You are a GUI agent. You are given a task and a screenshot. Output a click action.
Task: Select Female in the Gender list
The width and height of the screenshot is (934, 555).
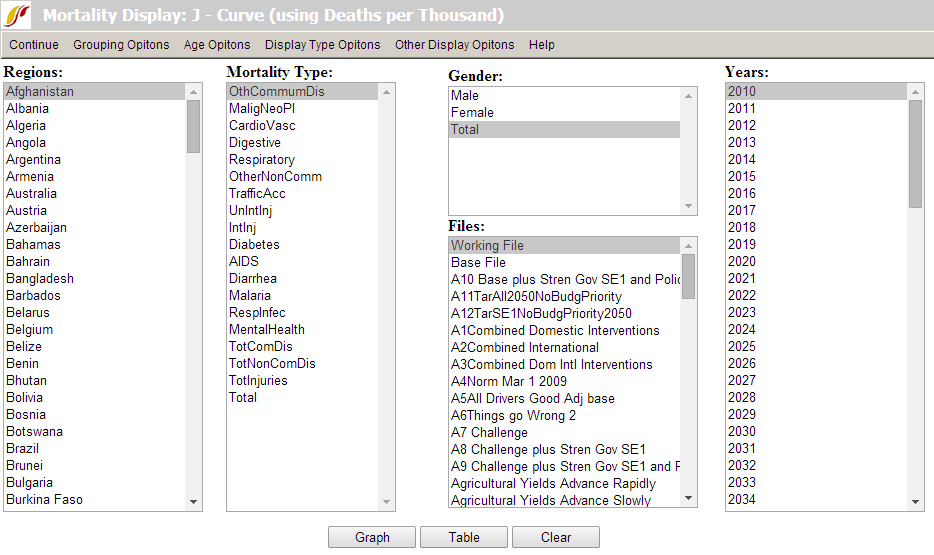(x=472, y=113)
